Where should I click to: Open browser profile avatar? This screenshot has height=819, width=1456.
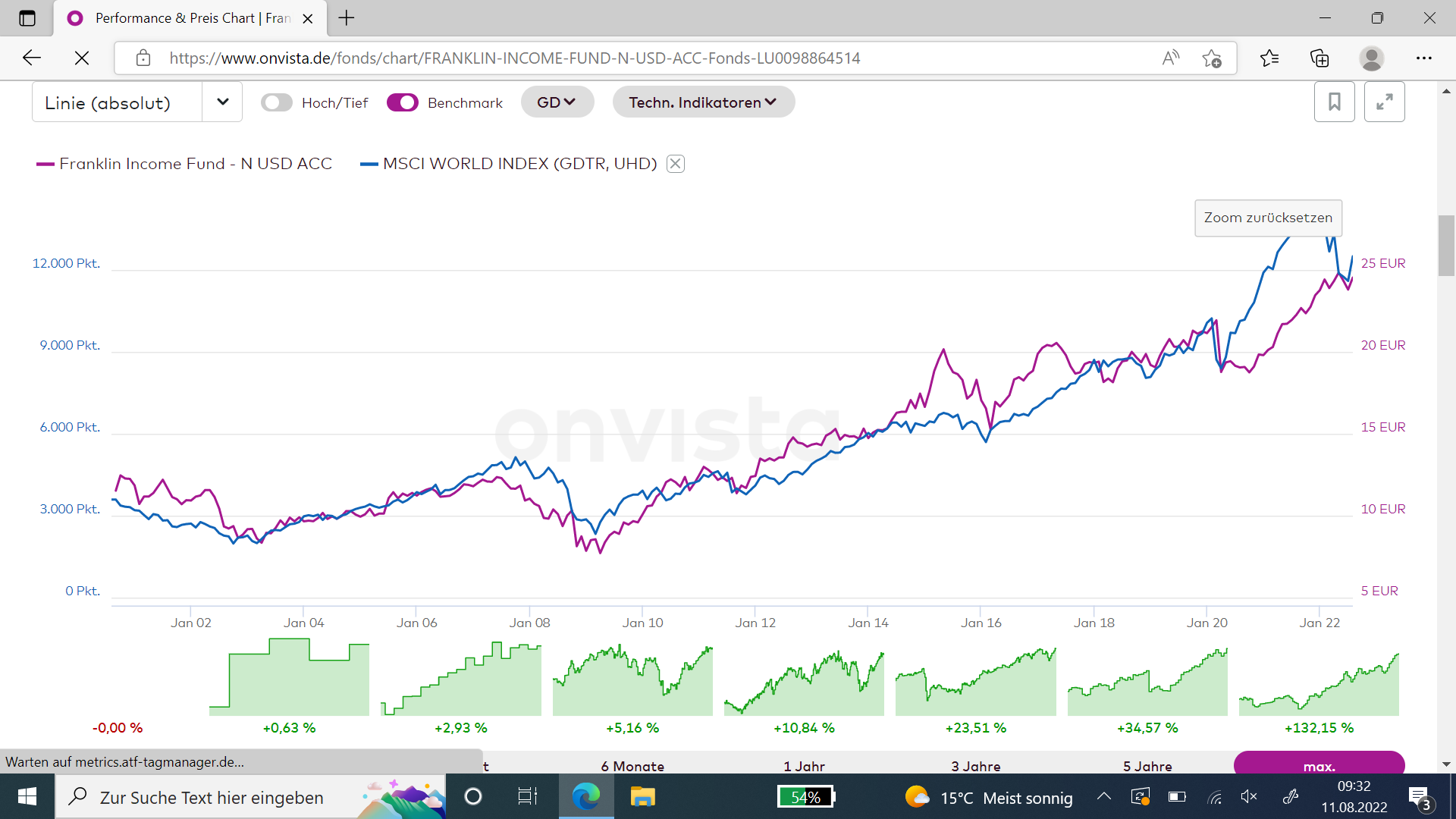[1371, 58]
